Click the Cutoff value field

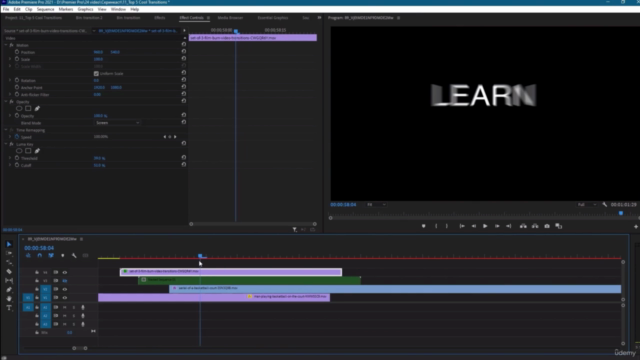99,165
